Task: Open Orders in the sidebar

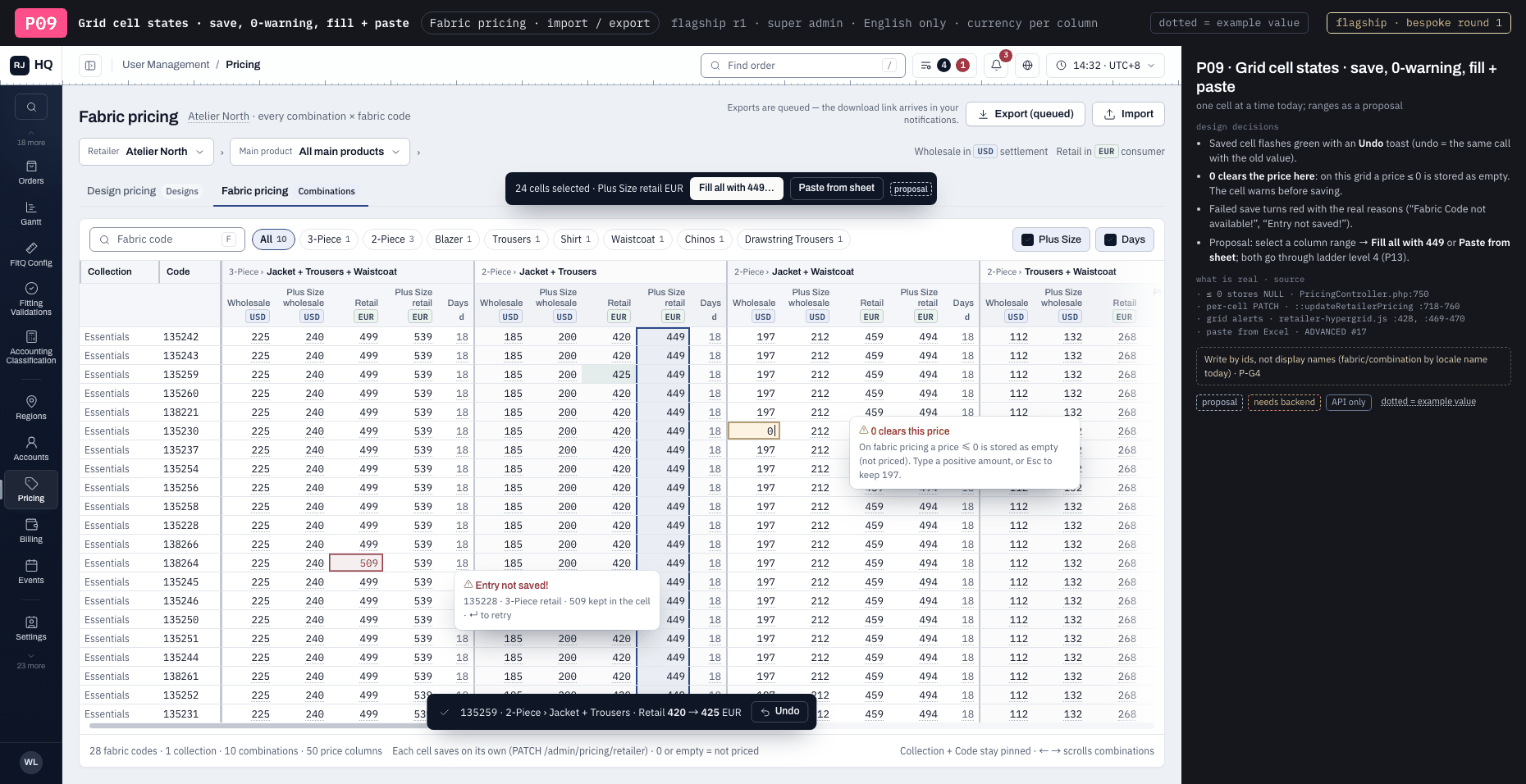Action: pyautogui.click(x=31, y=172)
